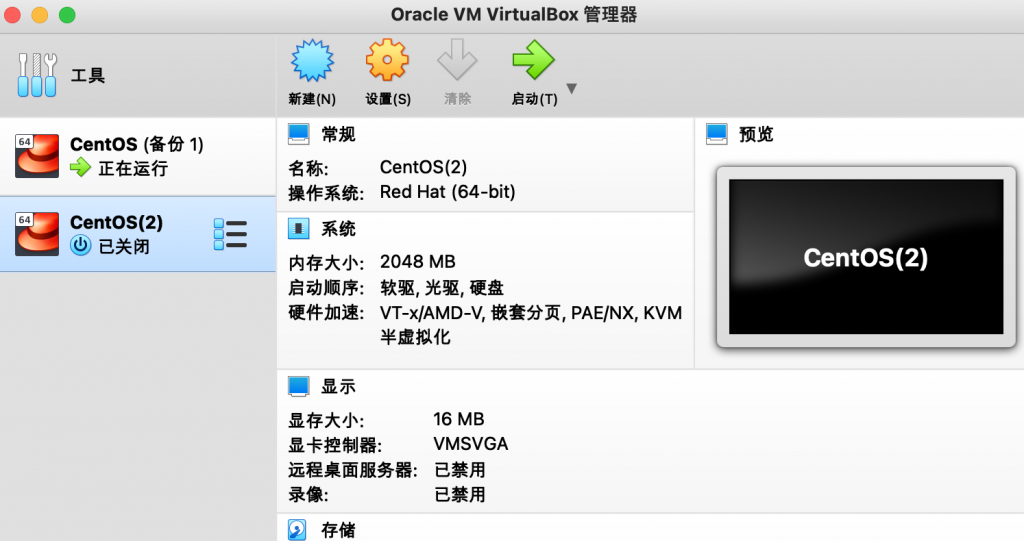Click the 操作系统: label
The image size is (1024, 541).
click(x=326, y=193)
